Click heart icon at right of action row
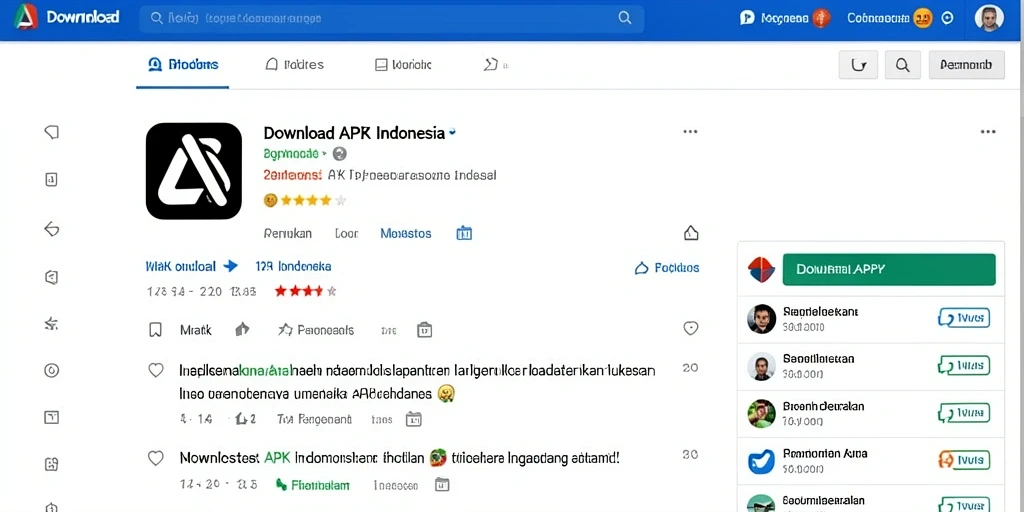 [x=690, y=328]
